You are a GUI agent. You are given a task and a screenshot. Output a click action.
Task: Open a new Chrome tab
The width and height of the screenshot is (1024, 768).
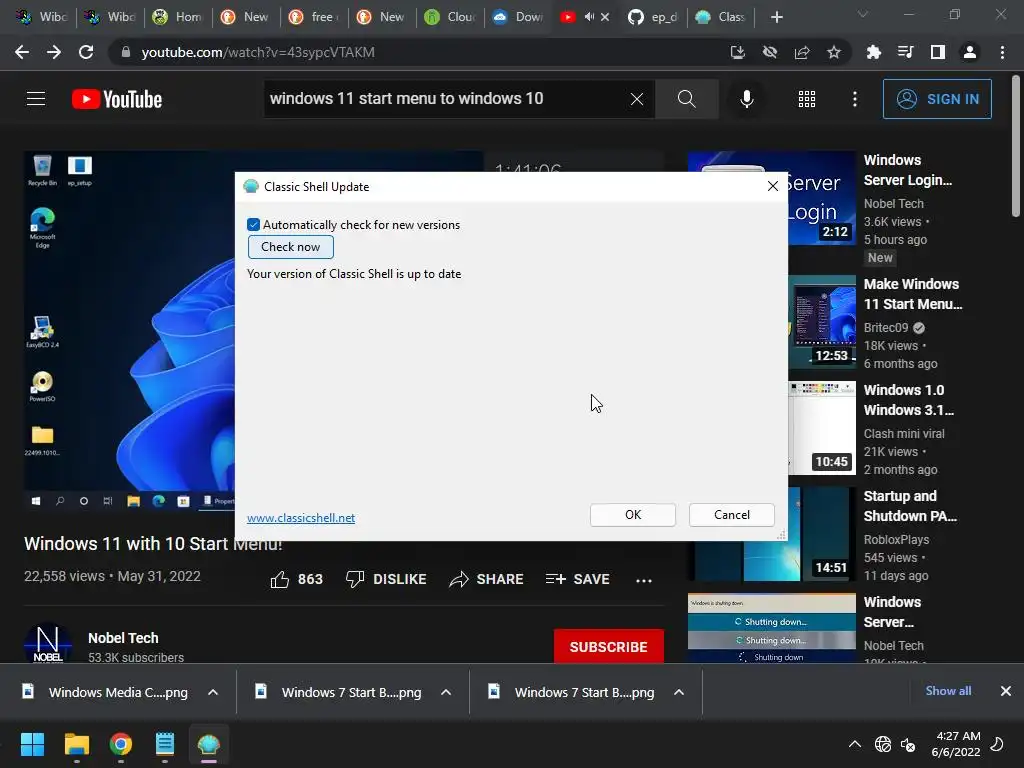(776, 17)
